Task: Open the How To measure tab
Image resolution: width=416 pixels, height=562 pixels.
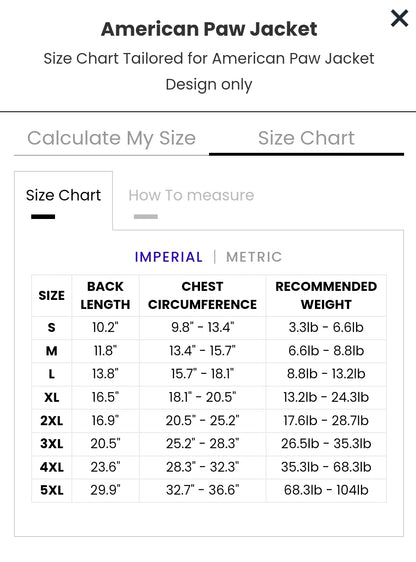Action: pos(191,196)
